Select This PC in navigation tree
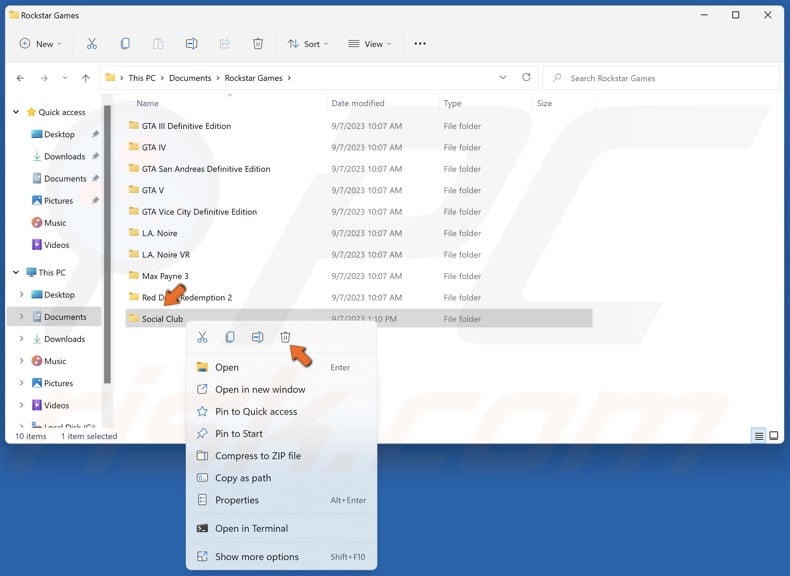790x576 pixels. (46, 272)
